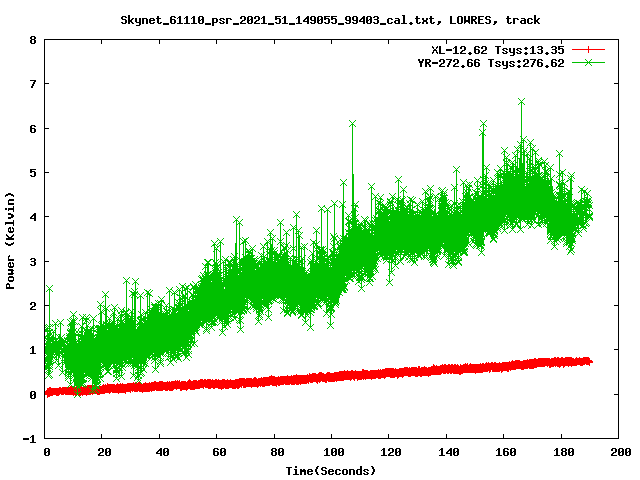Click the green spike peak near 152 seconds

[x=483, y=124]
